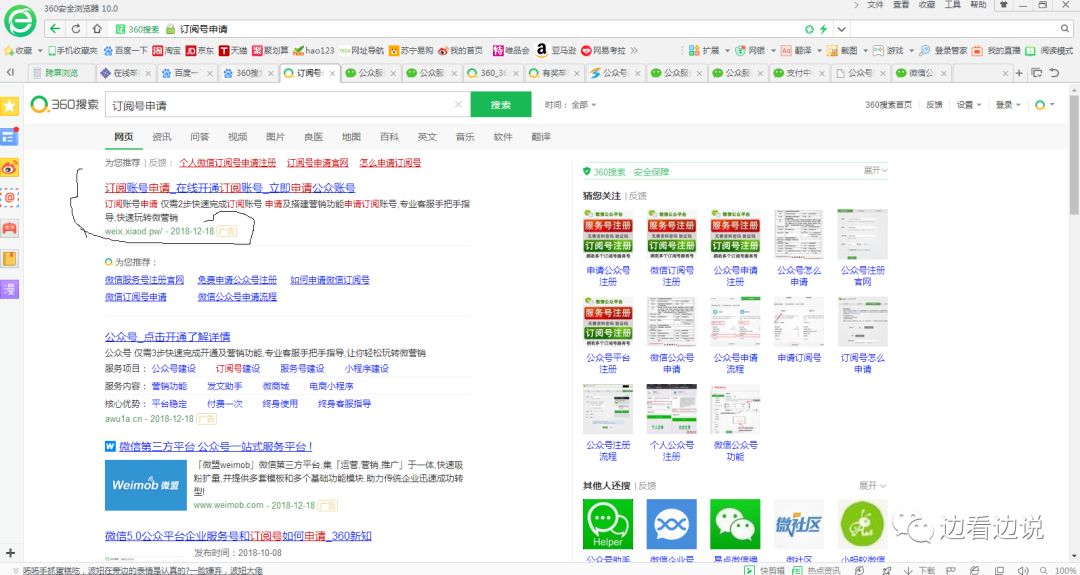The height and width of the screenshot is (575, 1080).
Task: Open the 设置 dropdown on the search page
Action: tap(968, 105)
